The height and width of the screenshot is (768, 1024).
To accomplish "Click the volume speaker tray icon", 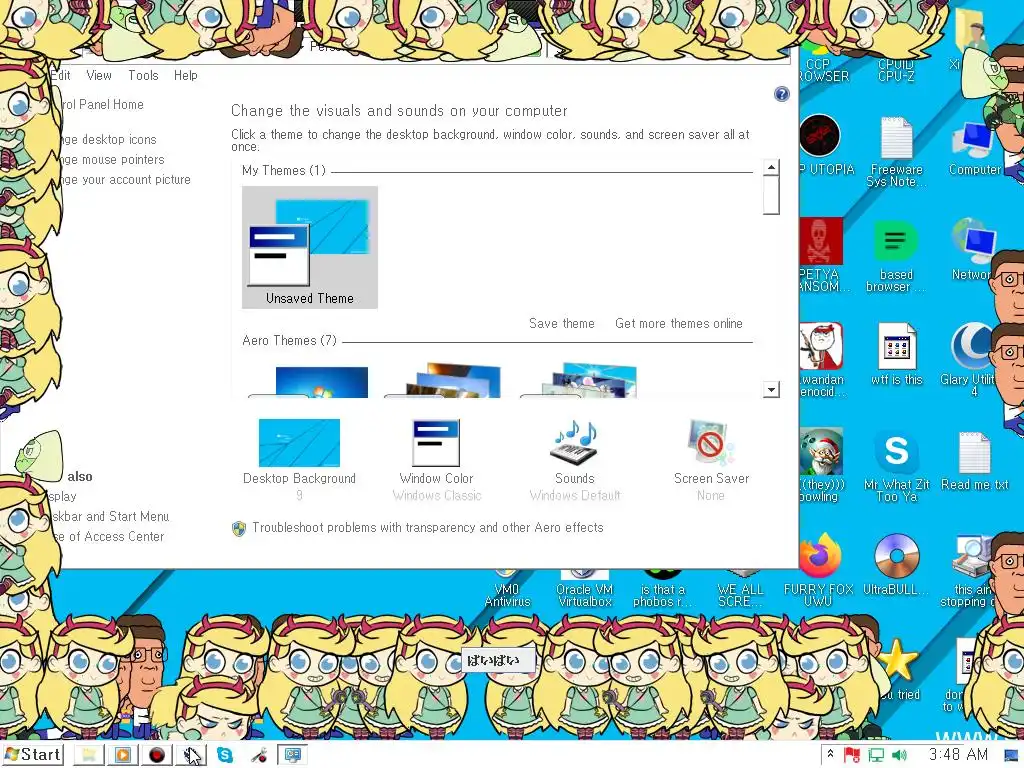I will pos(899,755).
